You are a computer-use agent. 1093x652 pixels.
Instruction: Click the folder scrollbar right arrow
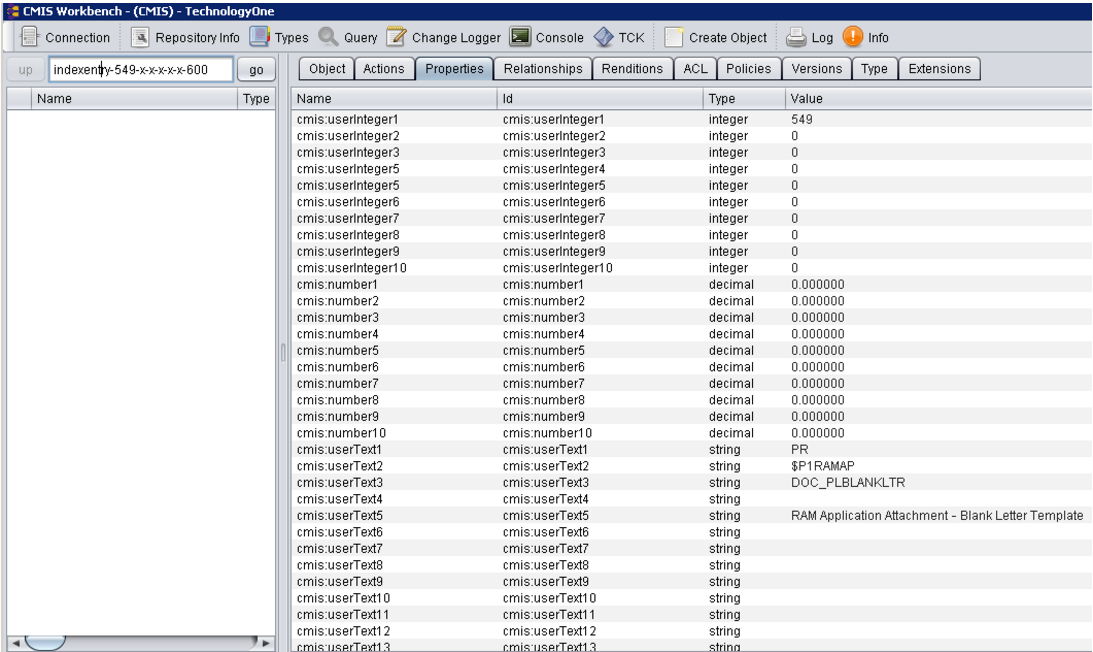(x=266, y=642)
